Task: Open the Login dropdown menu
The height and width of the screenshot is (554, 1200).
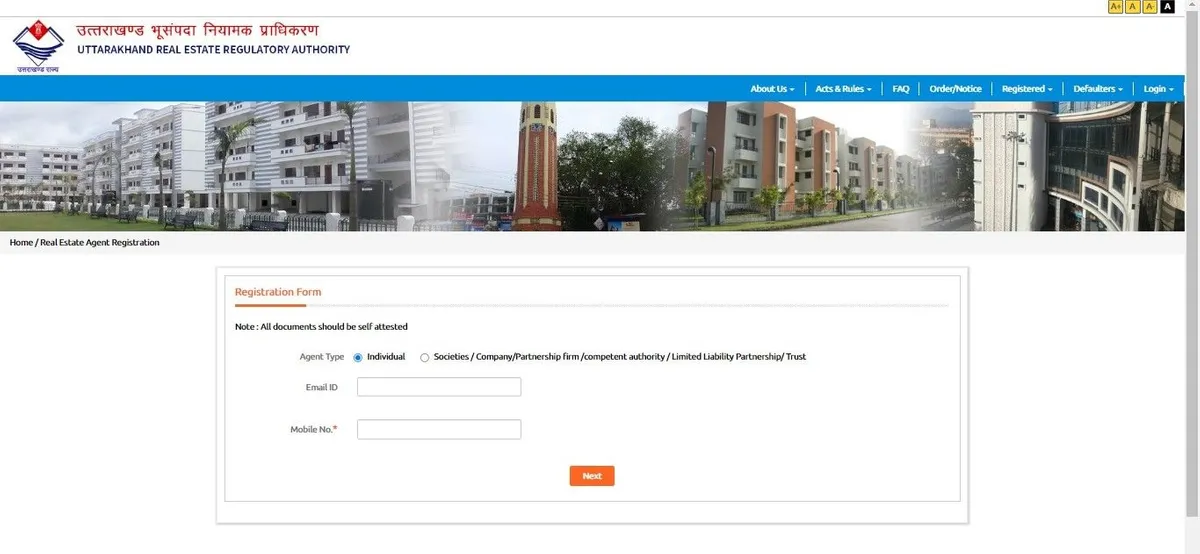Action: coord(1158,89)
